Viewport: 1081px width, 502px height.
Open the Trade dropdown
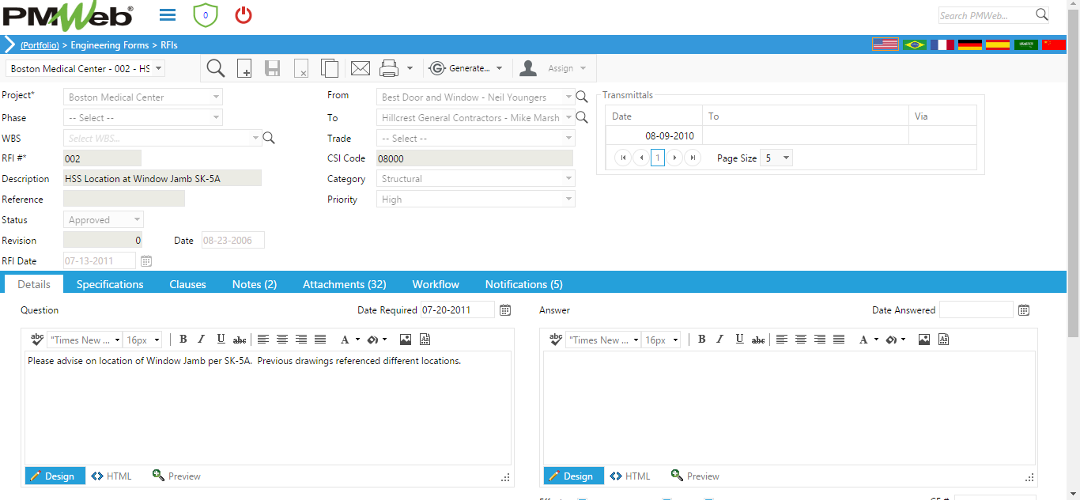pos(569,139)
